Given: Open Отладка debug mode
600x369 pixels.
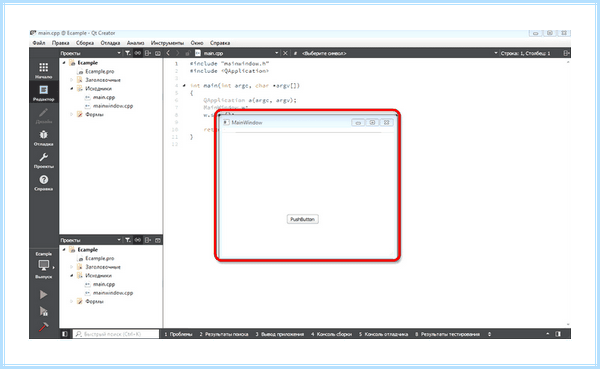Looking at the screenshot, I should pyautogui.click(x=44, y=138).
